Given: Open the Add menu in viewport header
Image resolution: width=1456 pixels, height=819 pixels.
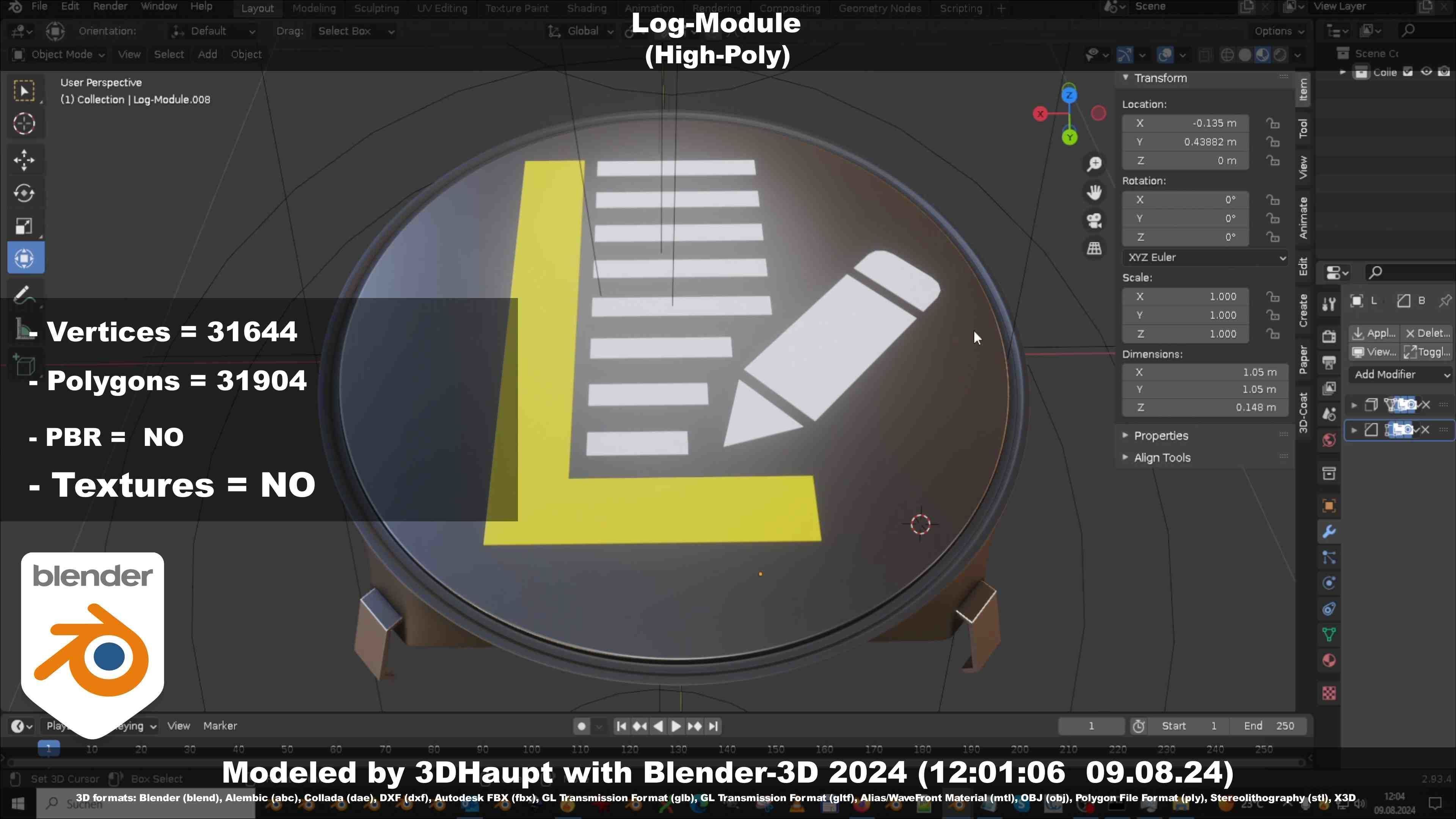Looking at the screenshot, I should point(207,54).
